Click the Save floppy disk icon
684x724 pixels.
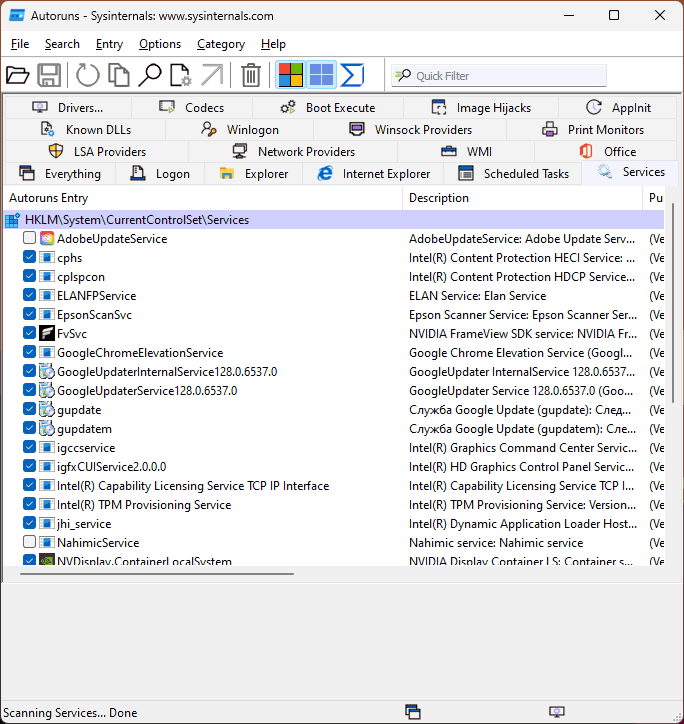(49, 75)
